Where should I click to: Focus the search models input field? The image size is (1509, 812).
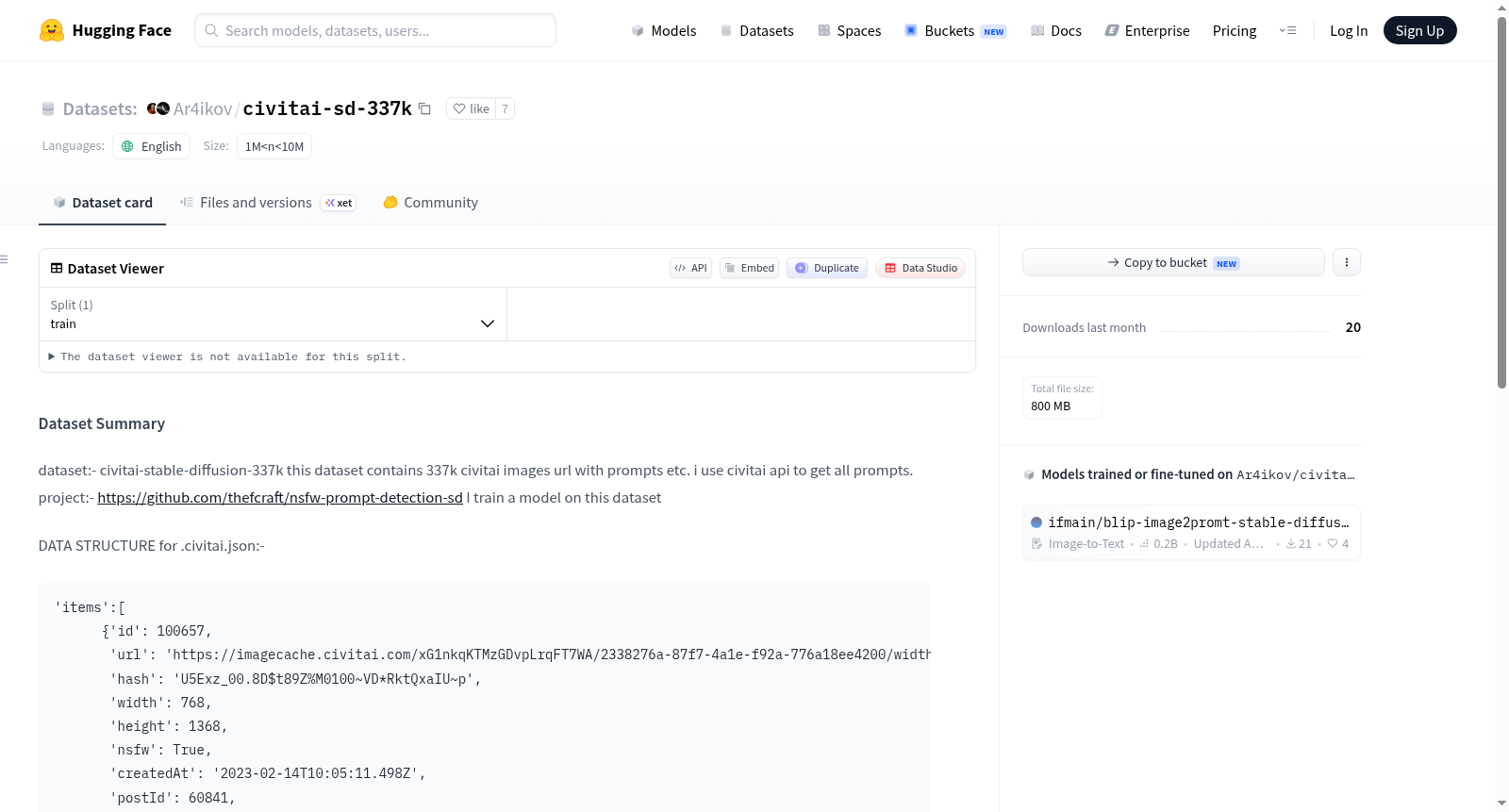375,30
